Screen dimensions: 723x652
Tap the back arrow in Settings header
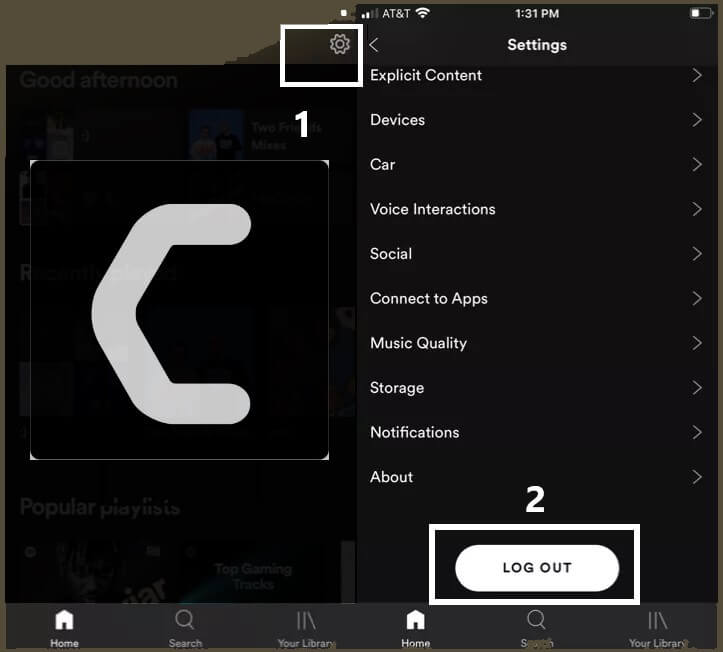(x=374, y=45)
